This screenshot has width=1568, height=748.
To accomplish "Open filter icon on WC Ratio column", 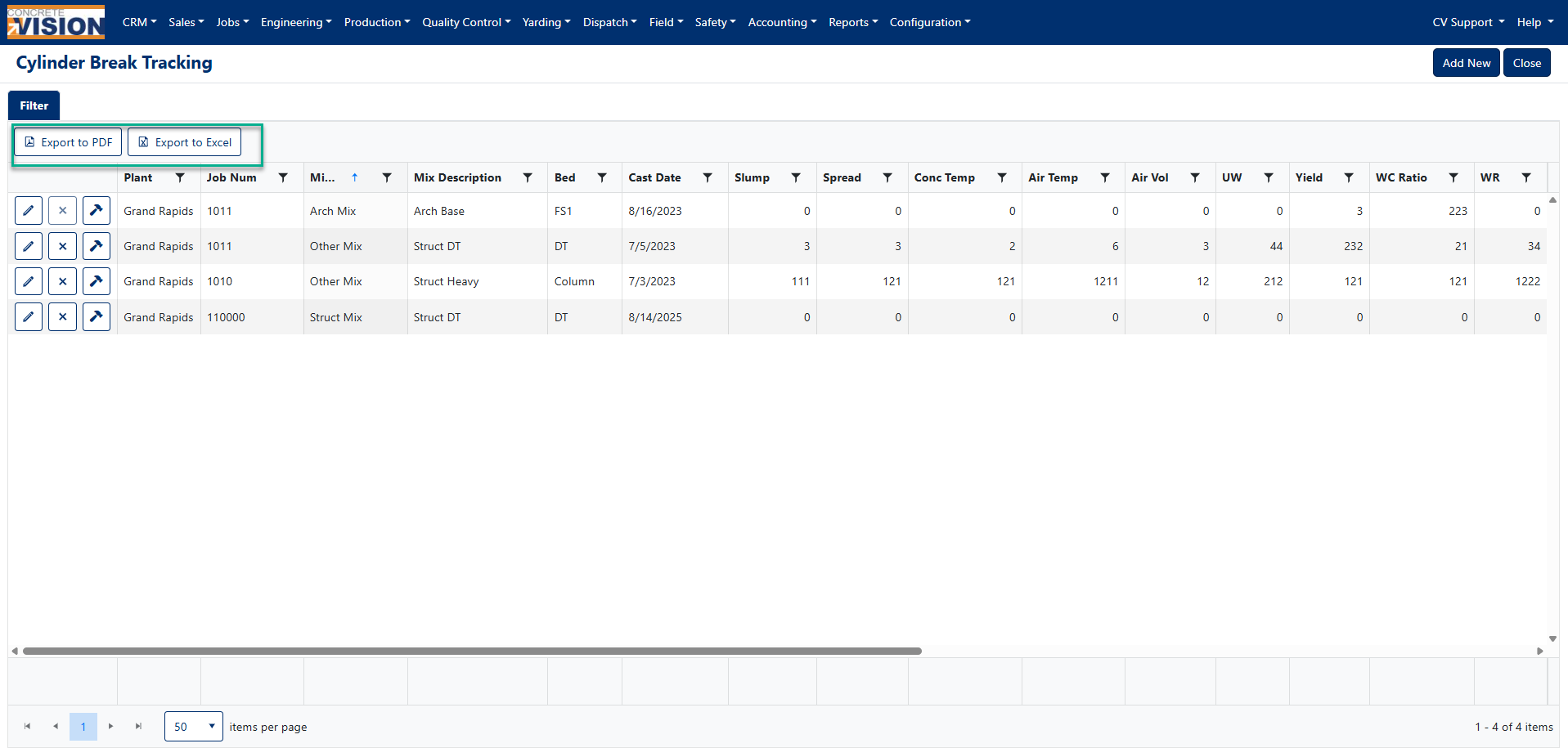I will pyautogui.click(x=1453, y=177).
